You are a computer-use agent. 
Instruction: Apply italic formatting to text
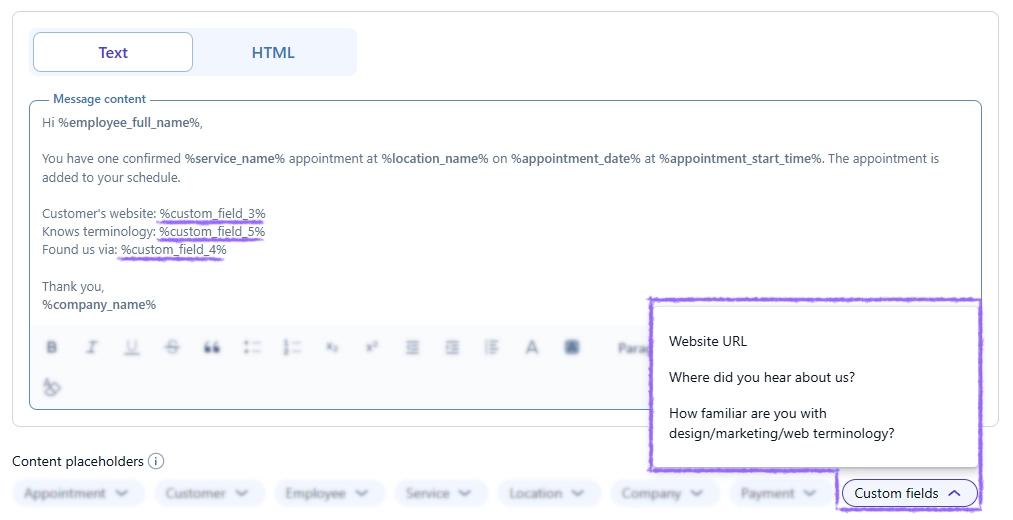91,347
